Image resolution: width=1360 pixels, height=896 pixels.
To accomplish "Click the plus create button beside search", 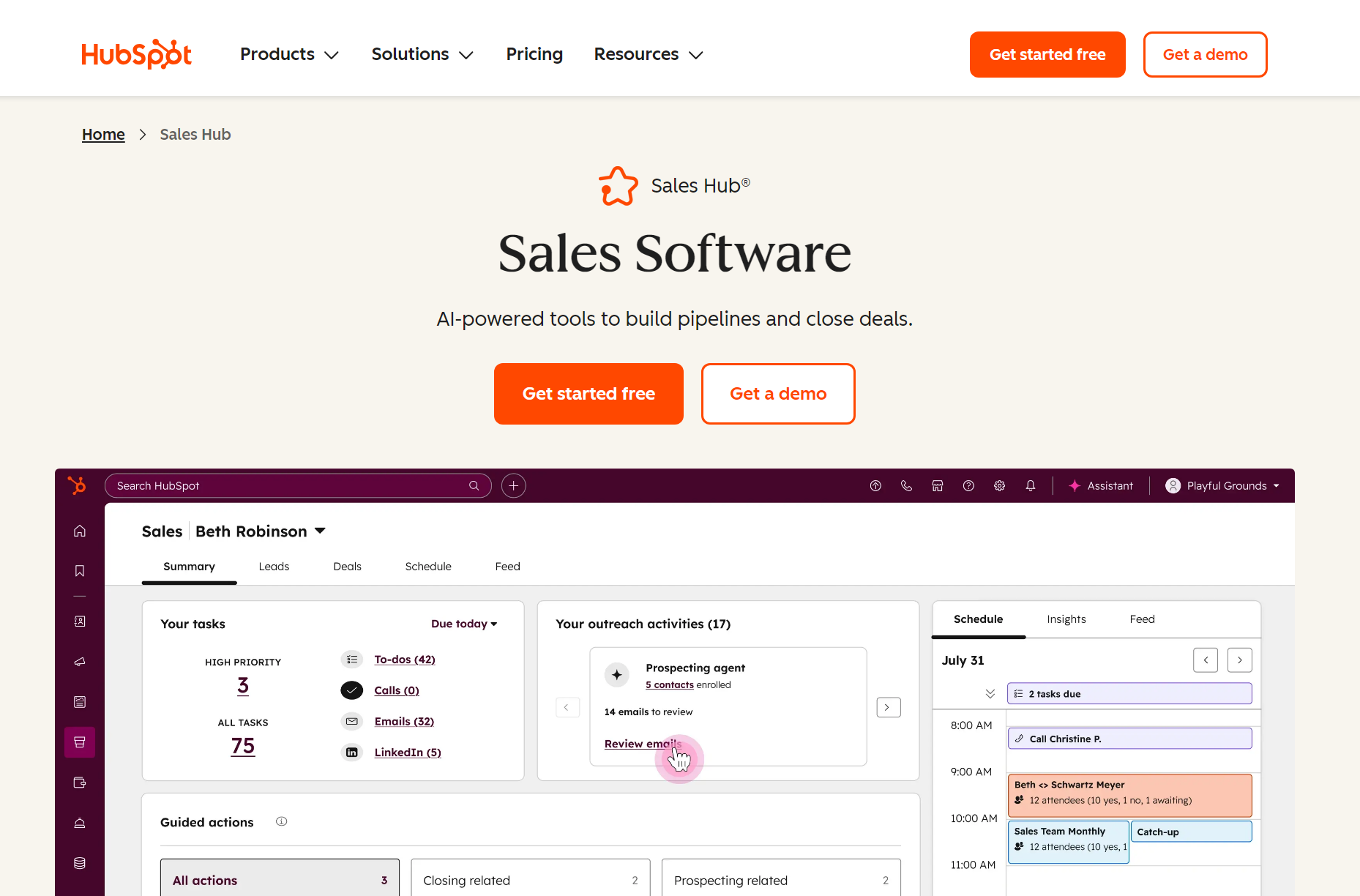I will [513, 486].
